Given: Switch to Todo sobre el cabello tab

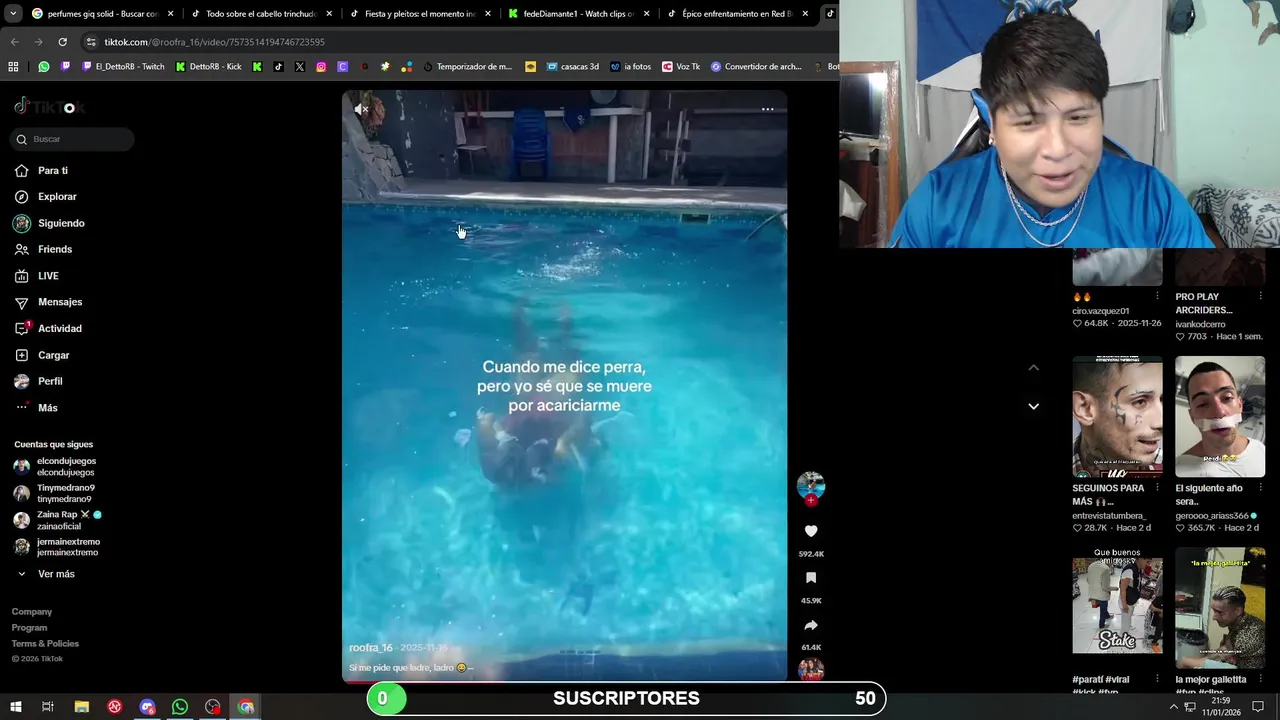Looking at the screenshot, I should click(x=261, y=14).
